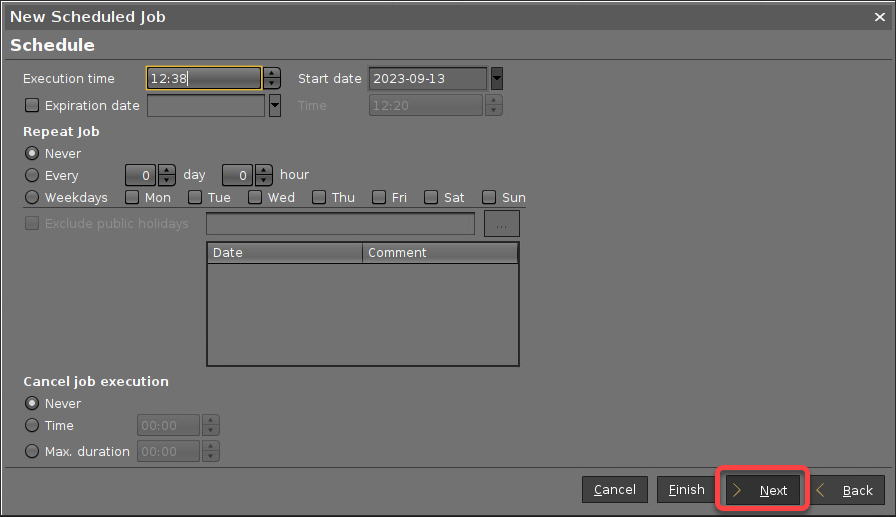The height and width of the screenshot is (517, 896).
Task: Click the Execution time input field
Action: 203,79
